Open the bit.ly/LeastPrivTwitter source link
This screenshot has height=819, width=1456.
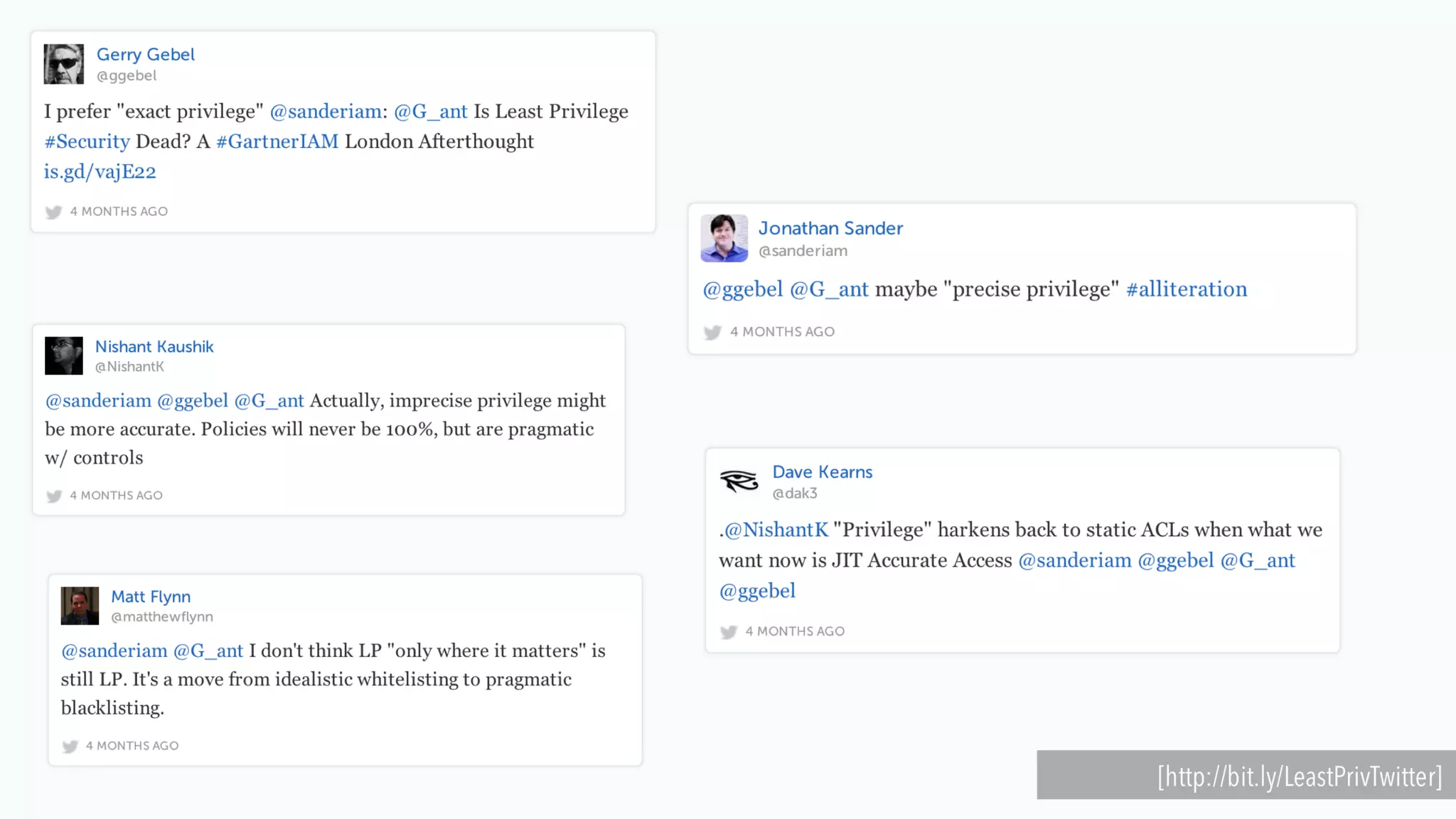(x=1300, y=776)
